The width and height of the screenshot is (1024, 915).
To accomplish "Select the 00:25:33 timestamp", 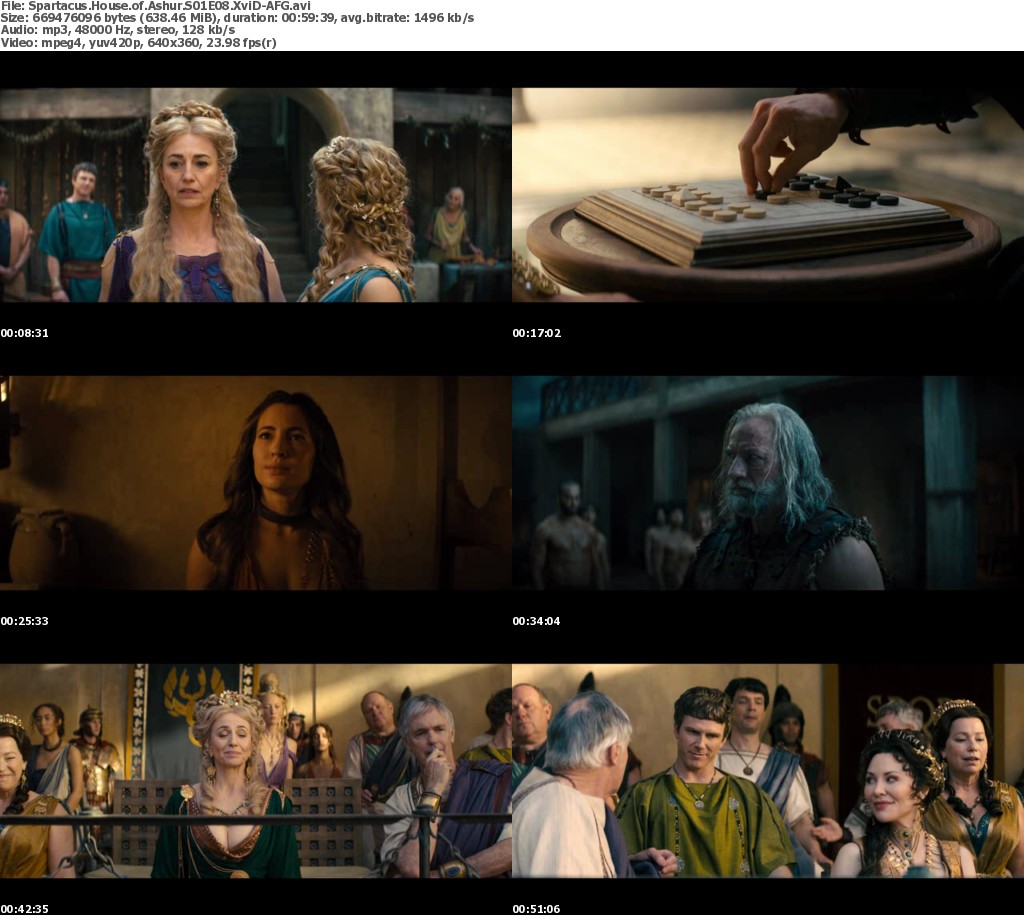I will point(24,621).
